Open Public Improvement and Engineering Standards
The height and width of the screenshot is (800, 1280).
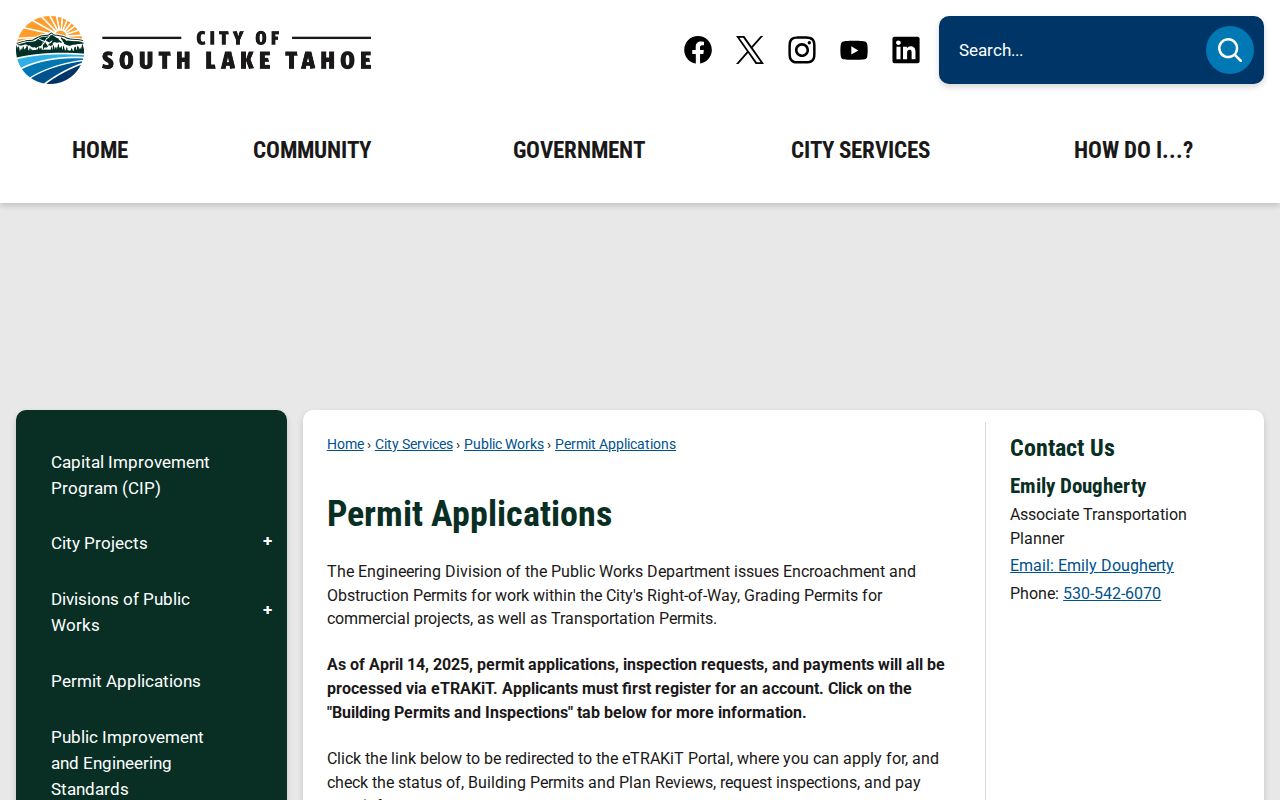(127, 763)
